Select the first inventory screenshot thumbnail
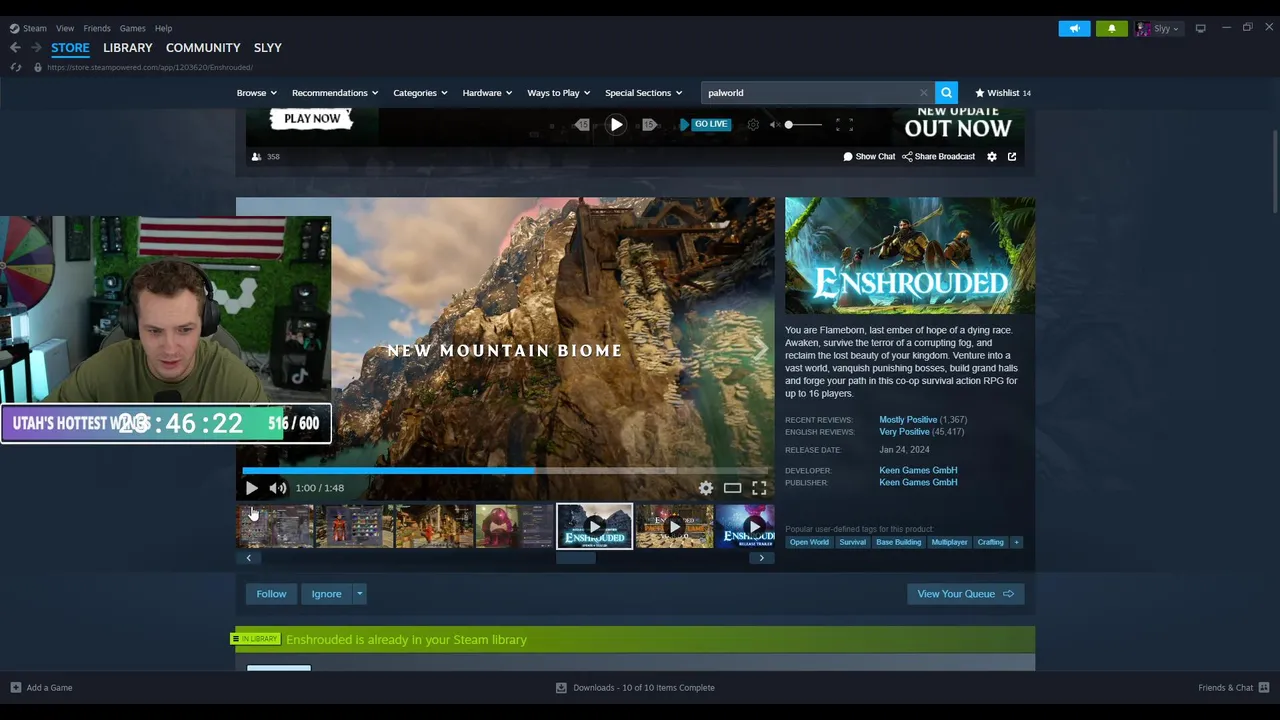 point(275,526)
